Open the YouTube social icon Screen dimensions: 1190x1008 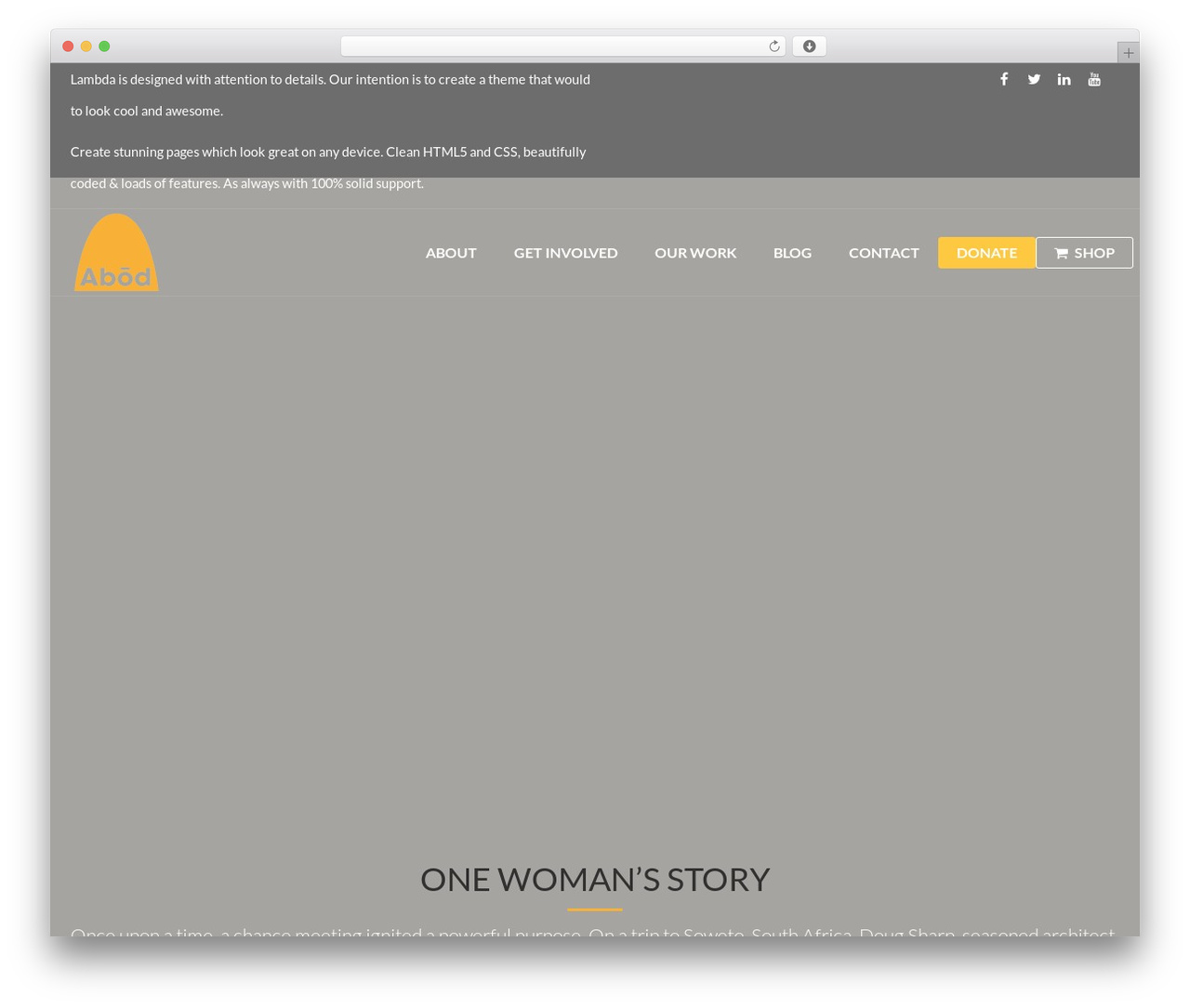click(1094, 79)
